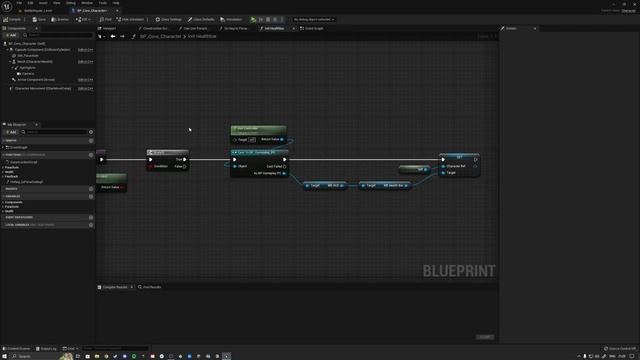Collapse the Capsule Component tree row
This screenshot has height=360, width=640.
[7, 50]
